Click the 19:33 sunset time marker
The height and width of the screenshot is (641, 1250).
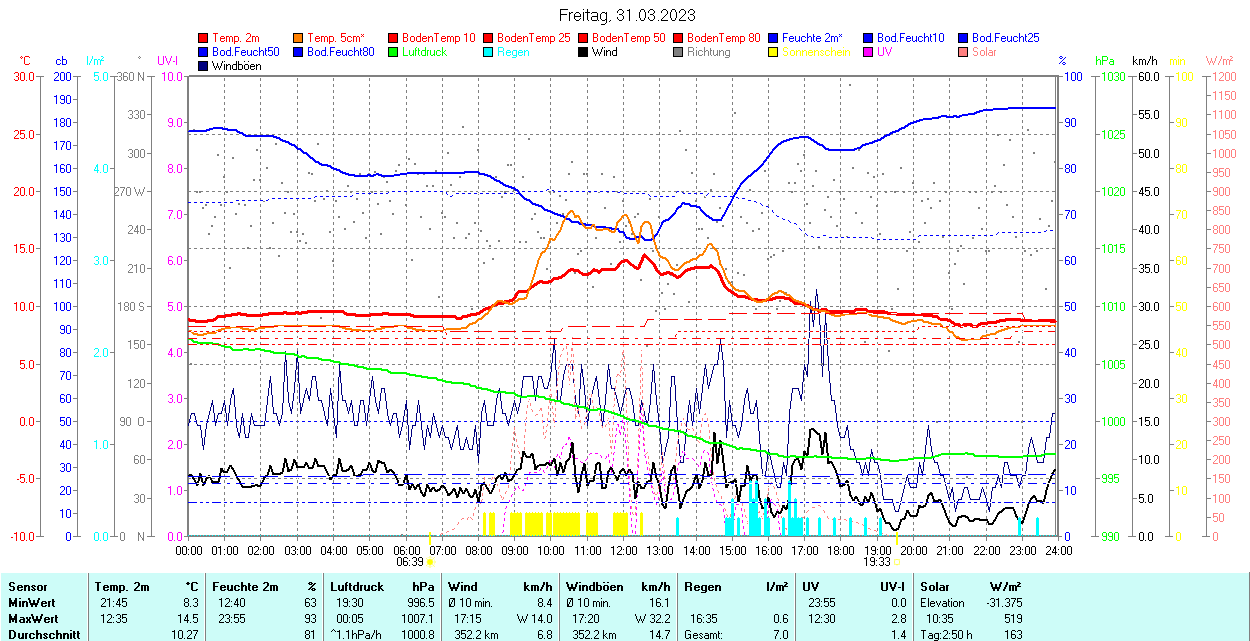click(877, 562)
